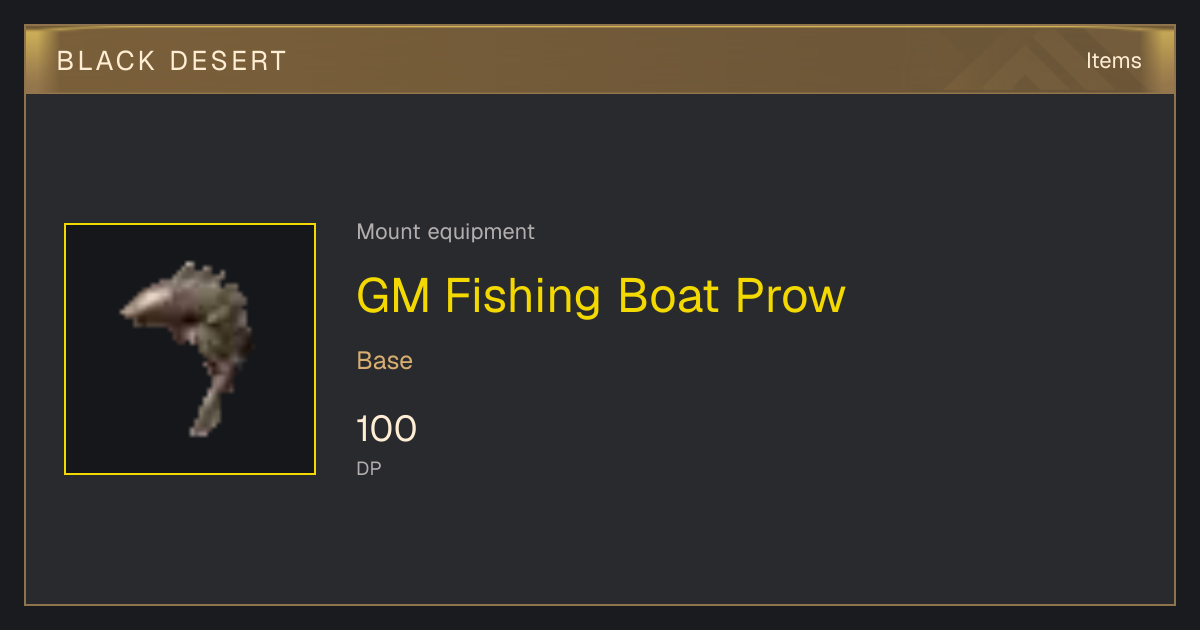Click the tail end of the prow image

click(x=208, y=412)
